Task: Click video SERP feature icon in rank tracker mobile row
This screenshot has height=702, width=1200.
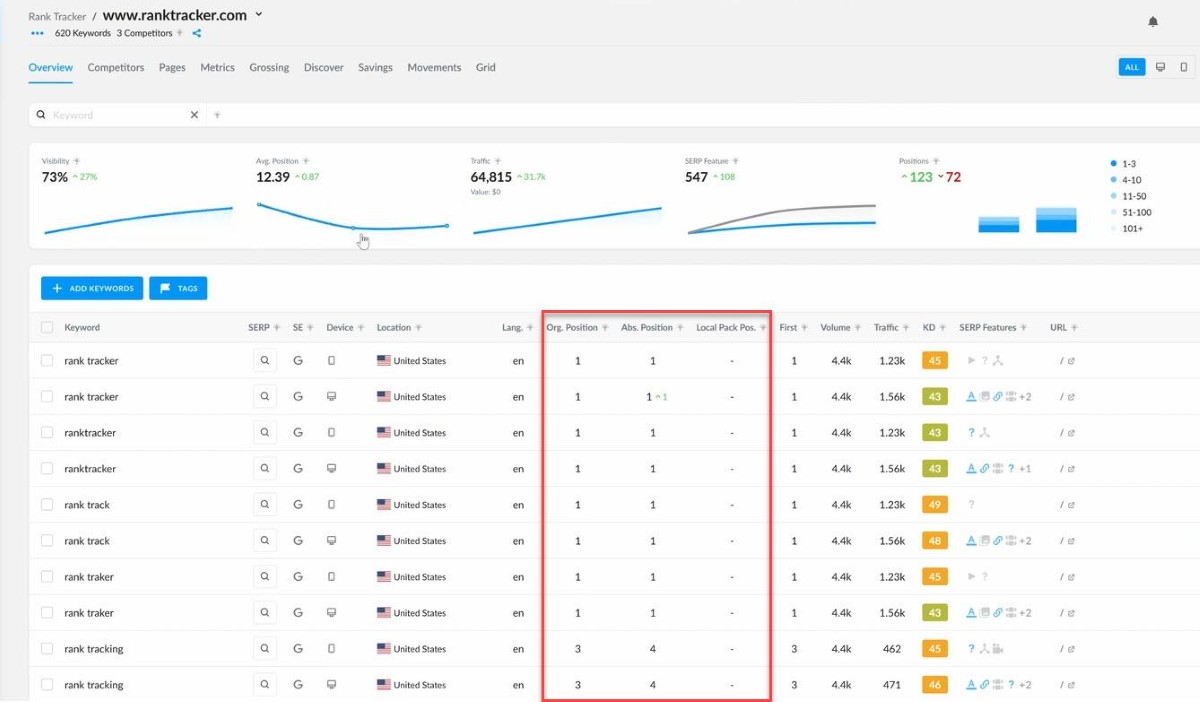Action: (x=971, y=361)
